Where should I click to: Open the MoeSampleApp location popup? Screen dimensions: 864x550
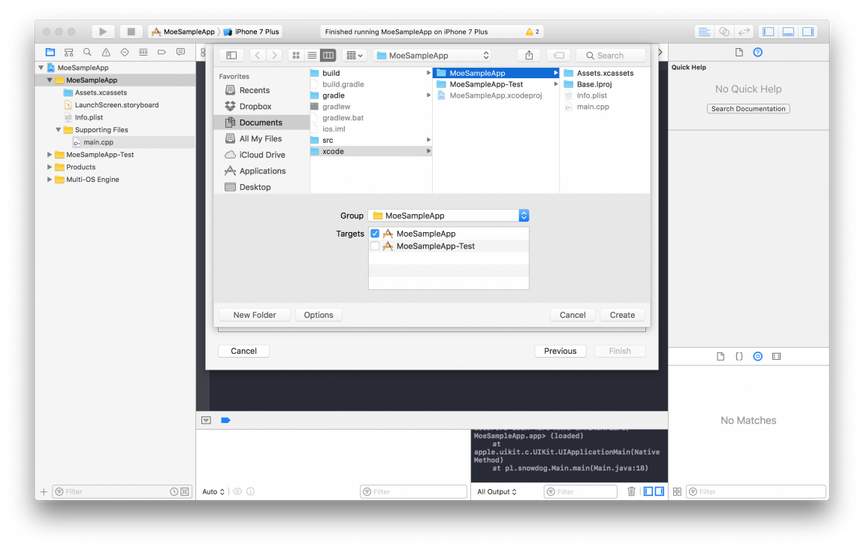tap(433, 55)
